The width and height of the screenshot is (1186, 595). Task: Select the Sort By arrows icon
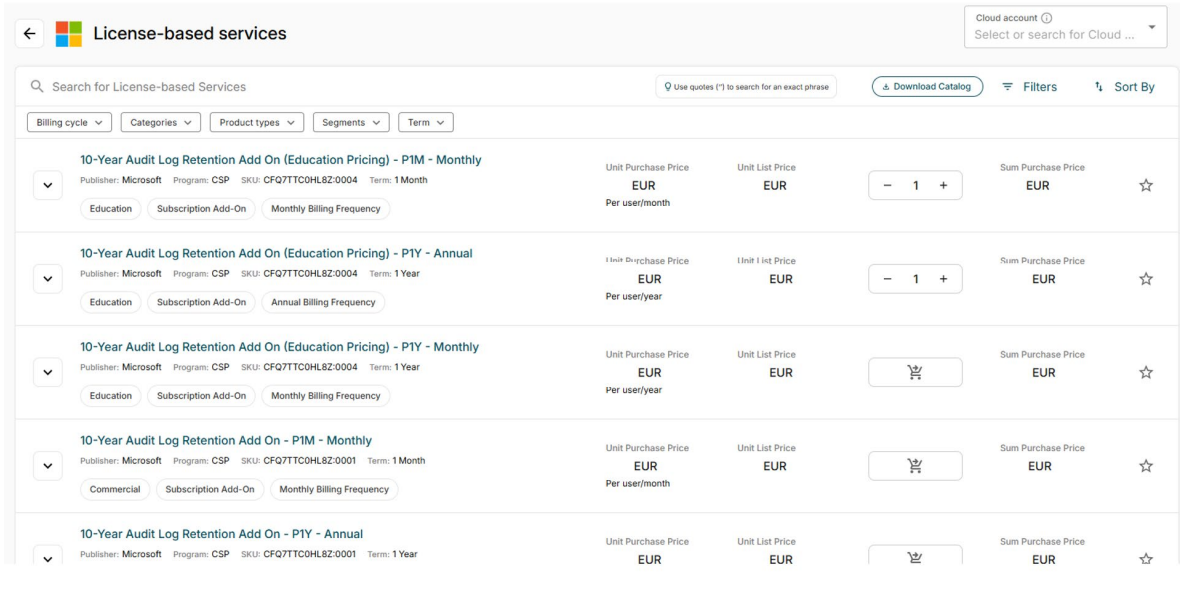click(x=1099, y=87)
